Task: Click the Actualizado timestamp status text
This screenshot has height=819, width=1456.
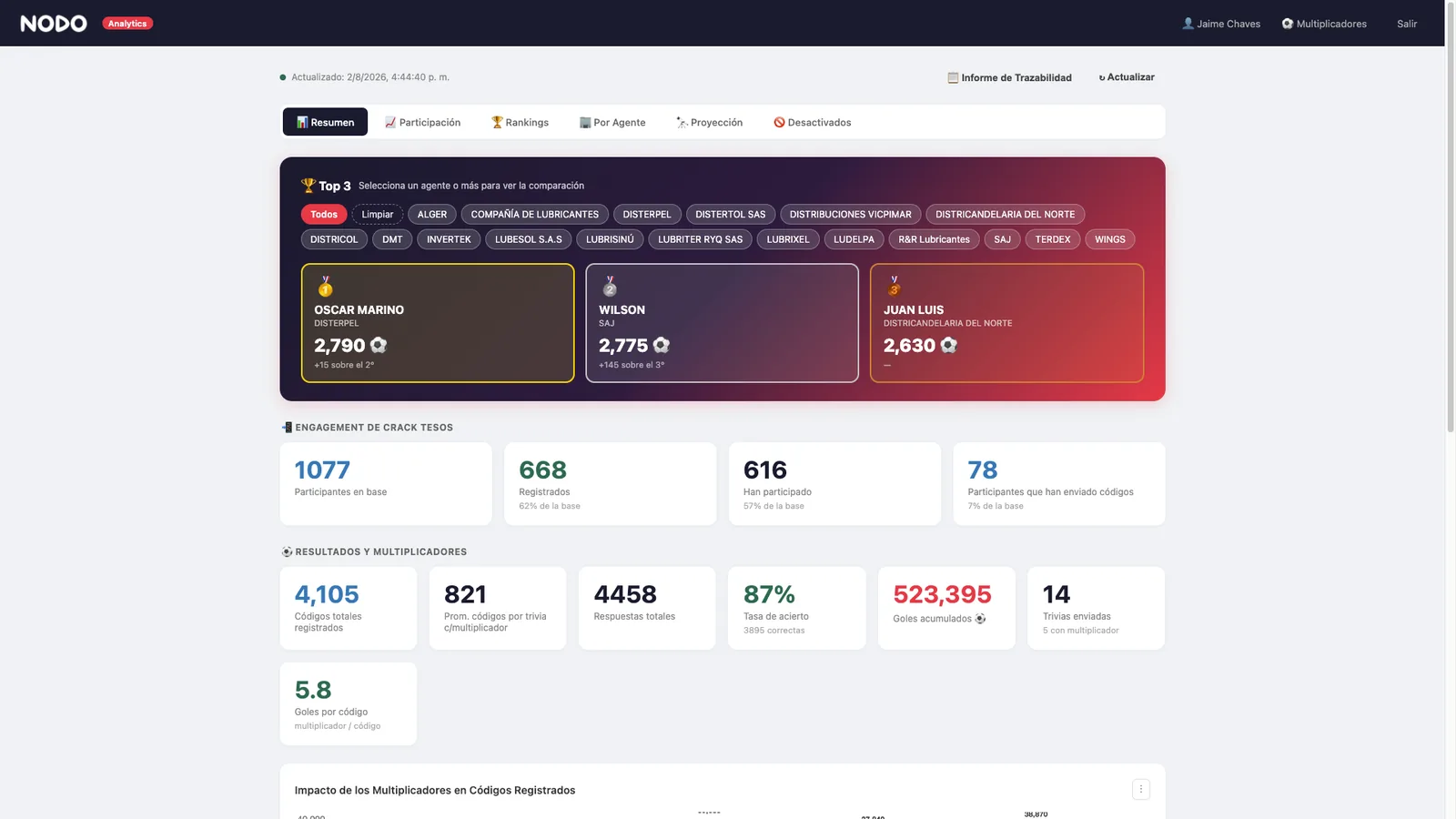Action: pyautogui.click(x=370, y=77)
